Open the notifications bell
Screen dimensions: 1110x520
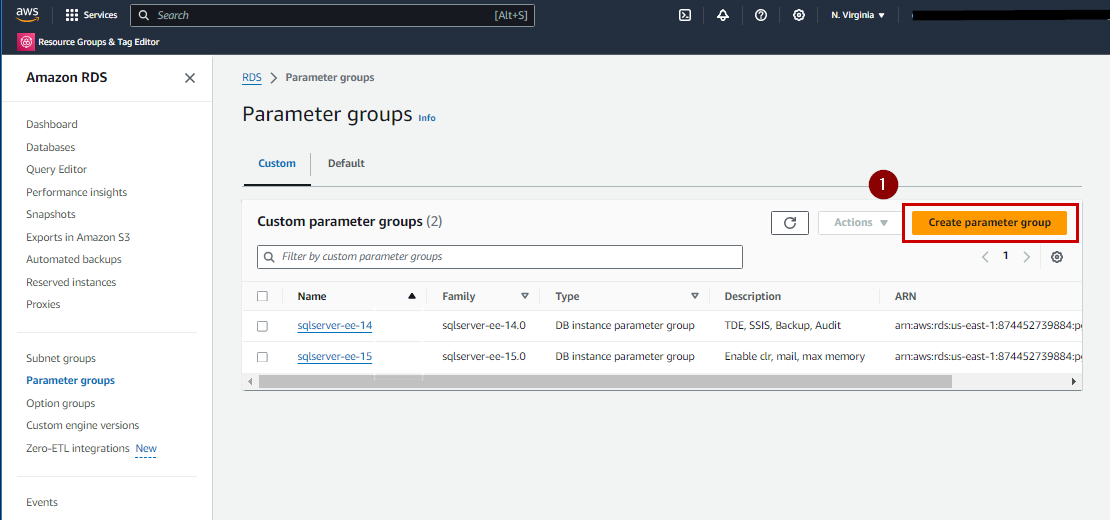pos(723,15)
